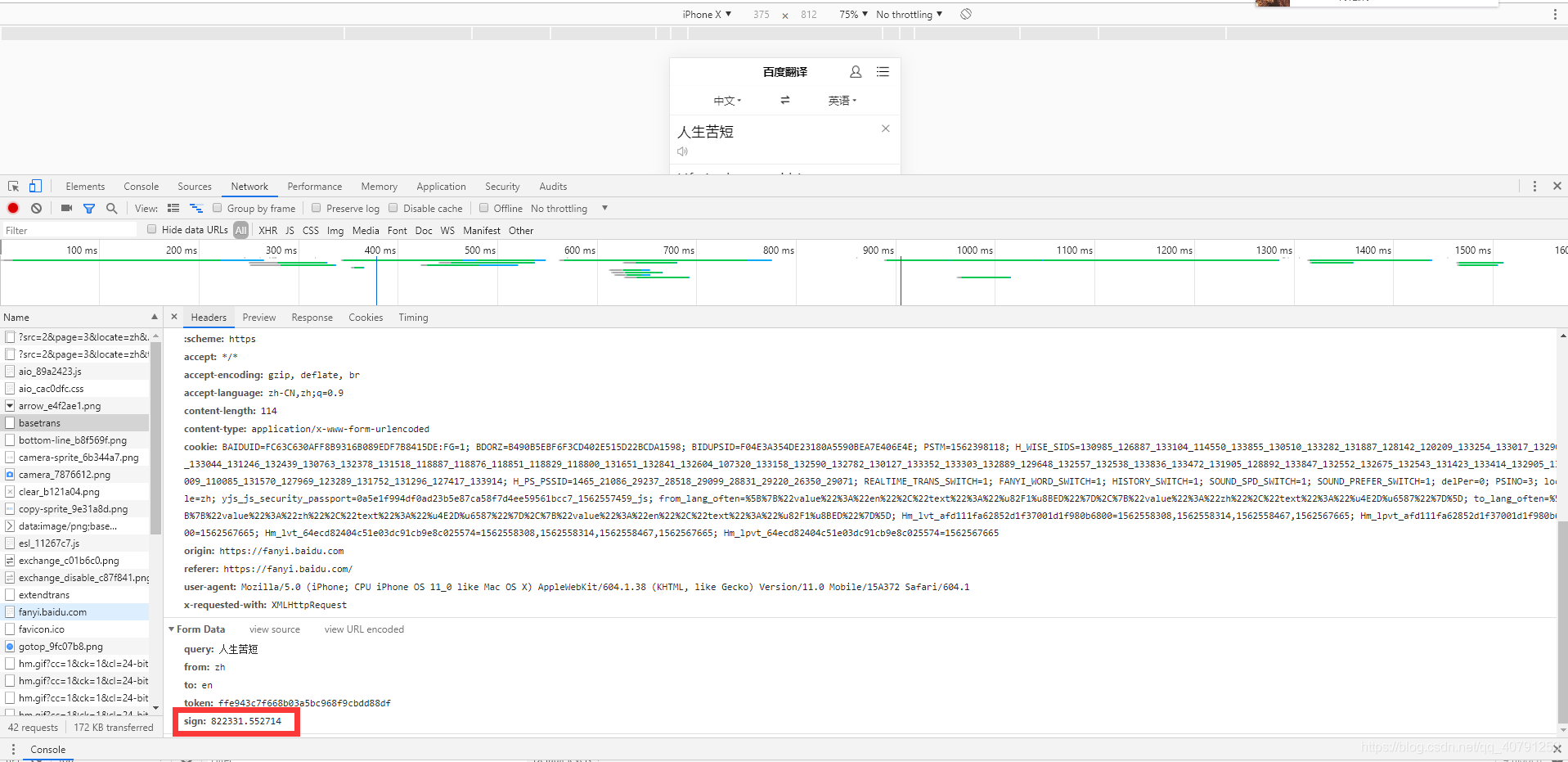Viewport: 1568px width, 762px height.
Task: Clear the translation input text
Action: coord(885,129)
